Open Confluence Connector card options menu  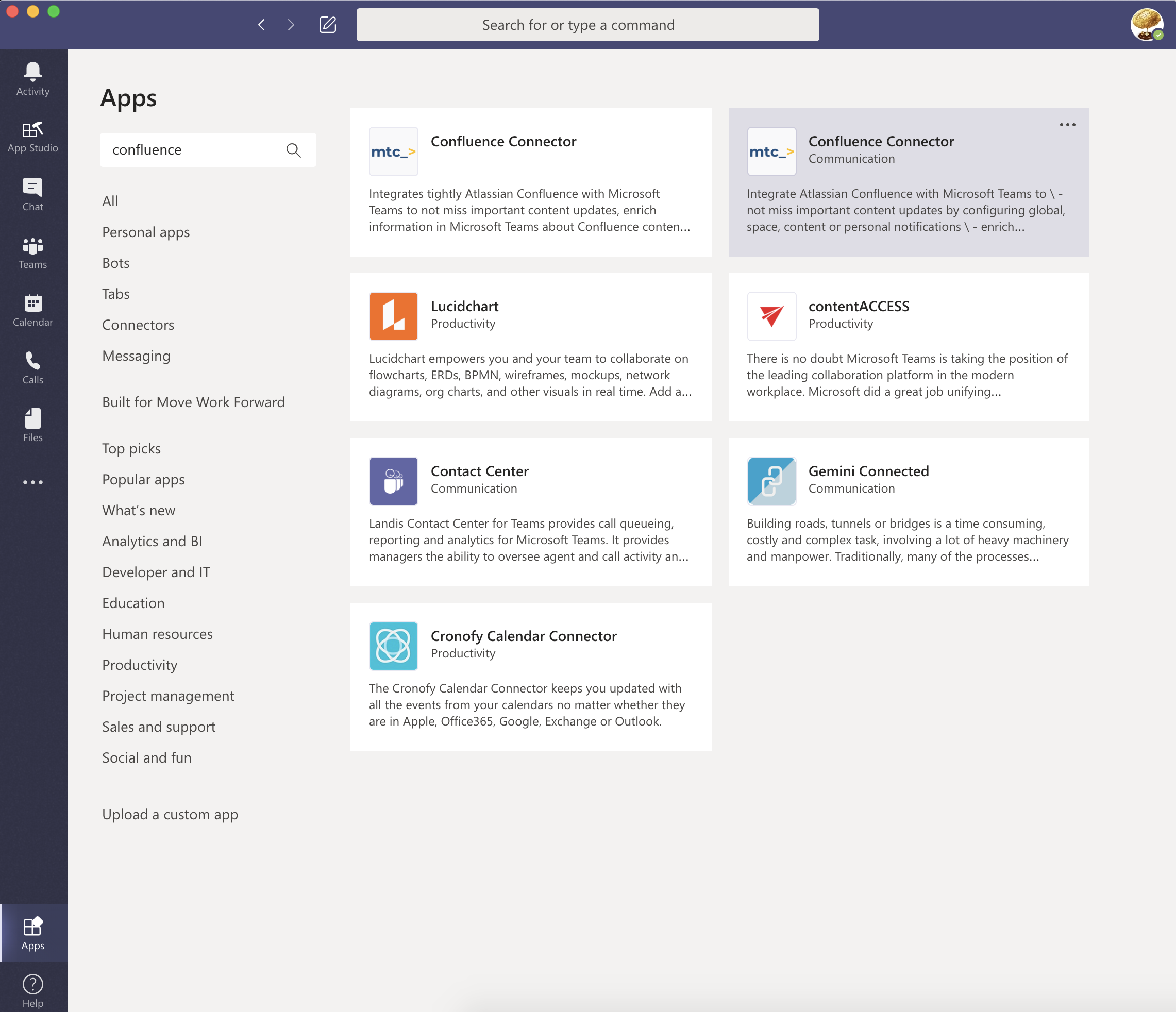click(x=1067, y=125)
